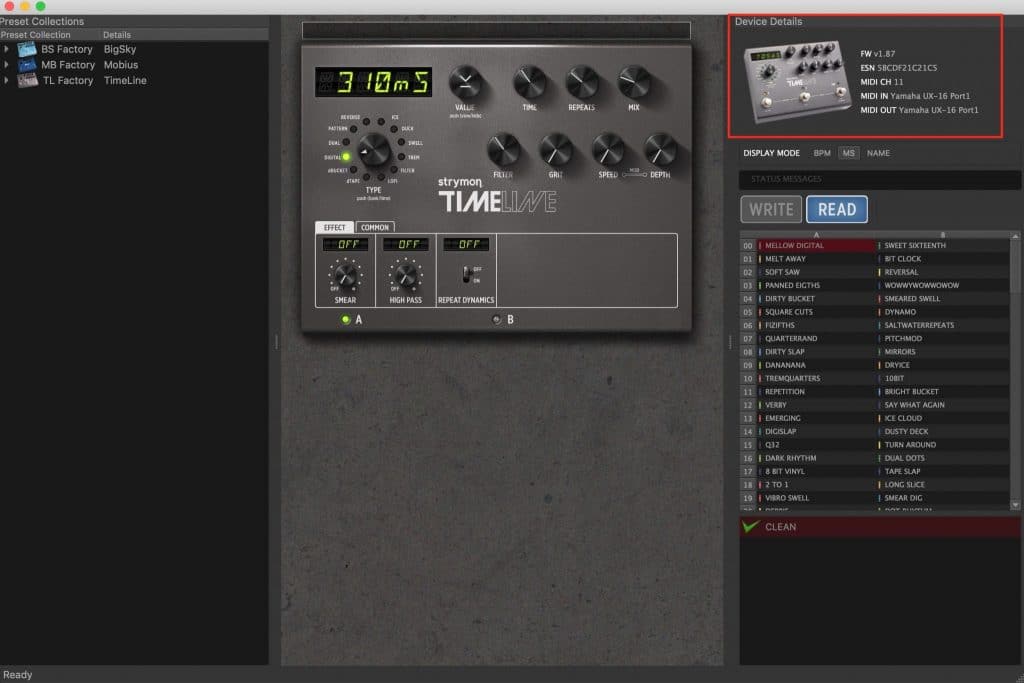
Task: Click the HIGH PASS value display showing OFF
Action: [406, 244]
